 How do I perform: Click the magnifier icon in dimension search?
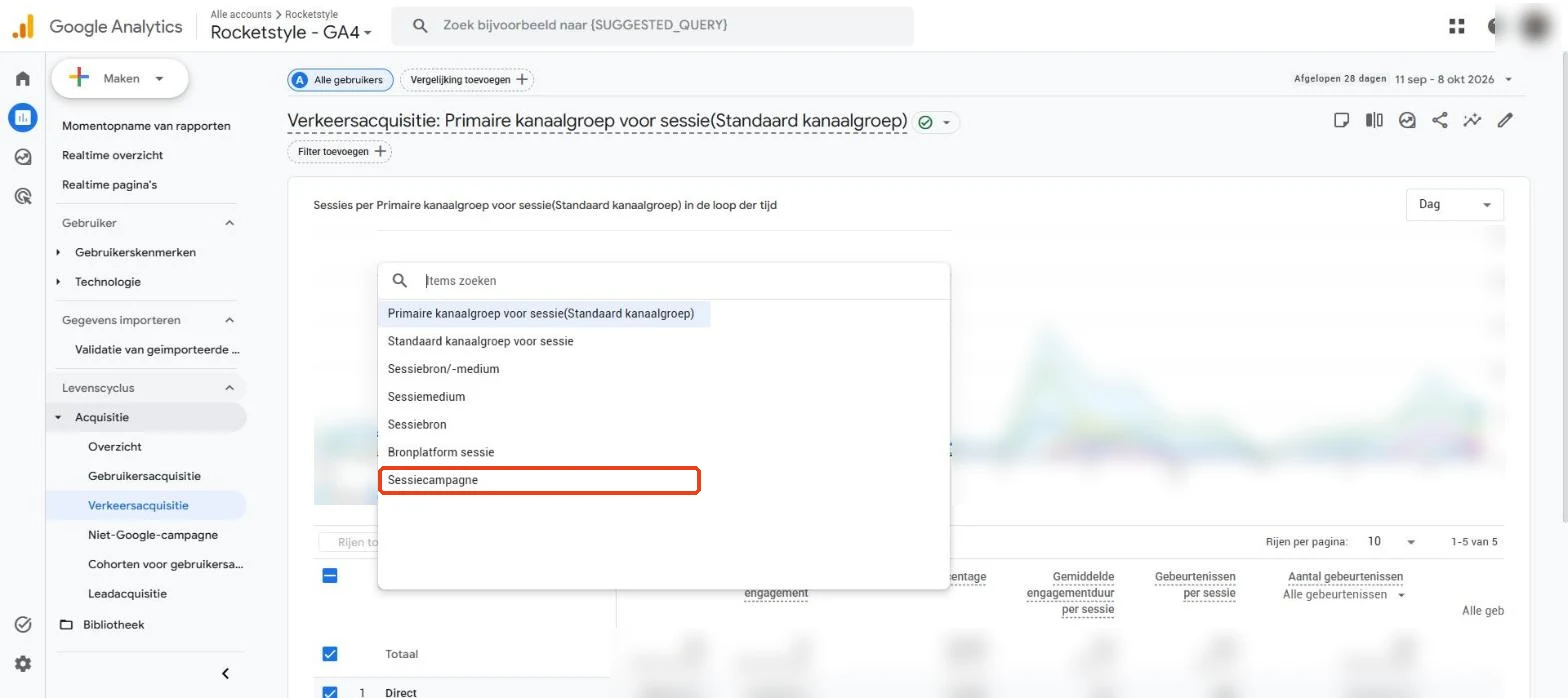(399, 281)
